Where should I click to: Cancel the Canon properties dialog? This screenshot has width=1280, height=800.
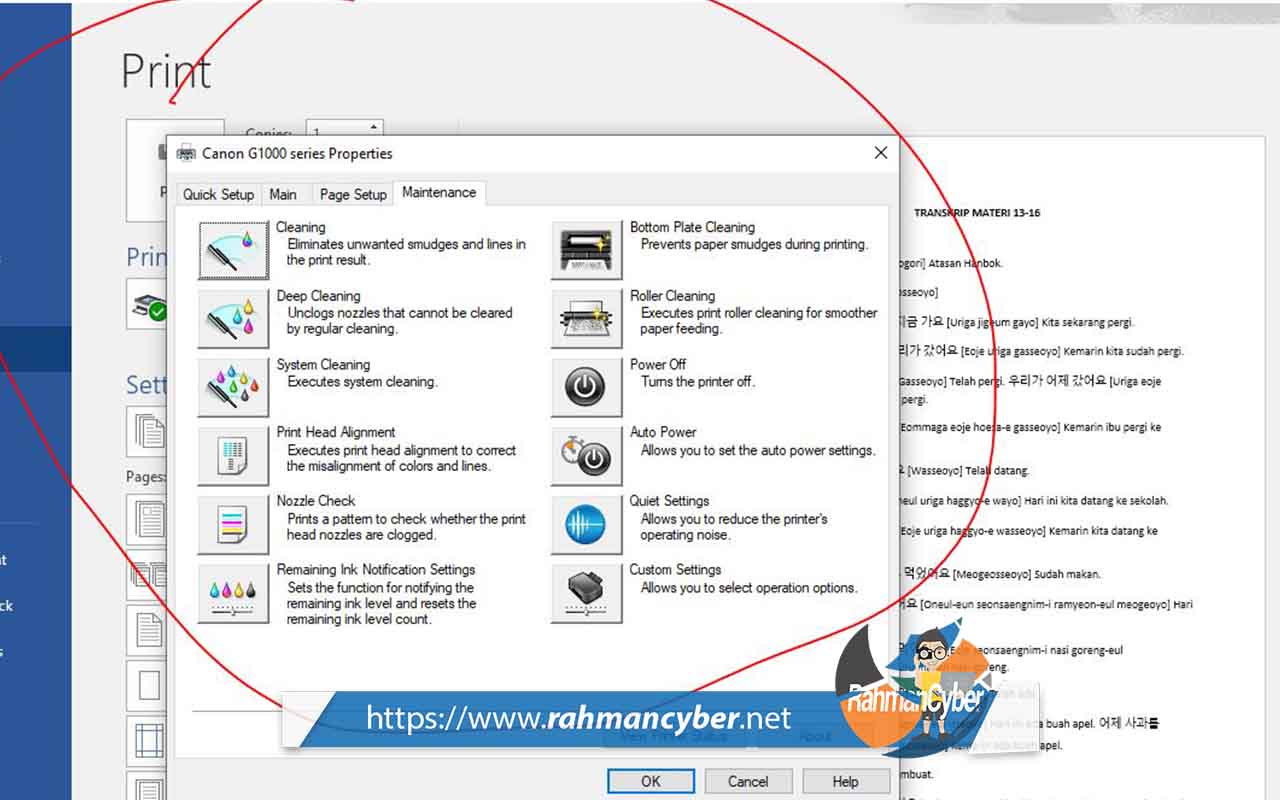748,781
